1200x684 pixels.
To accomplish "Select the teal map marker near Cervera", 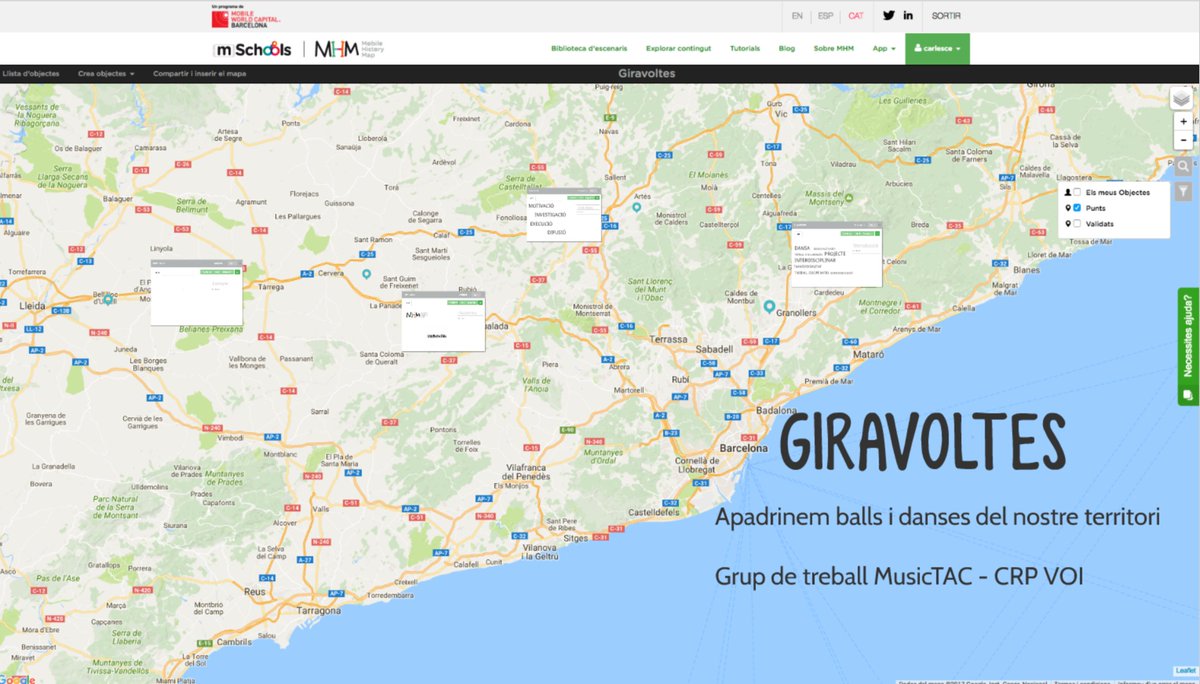I will point(366,275).
